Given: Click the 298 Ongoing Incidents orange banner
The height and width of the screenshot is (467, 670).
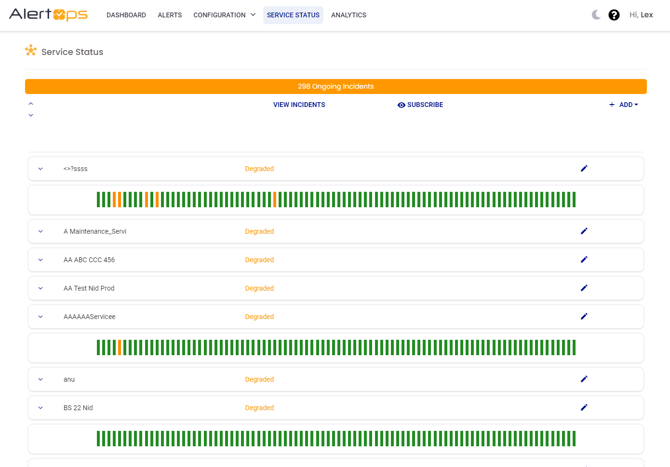Looking at the screenshot, I should (x=335, y=87).
